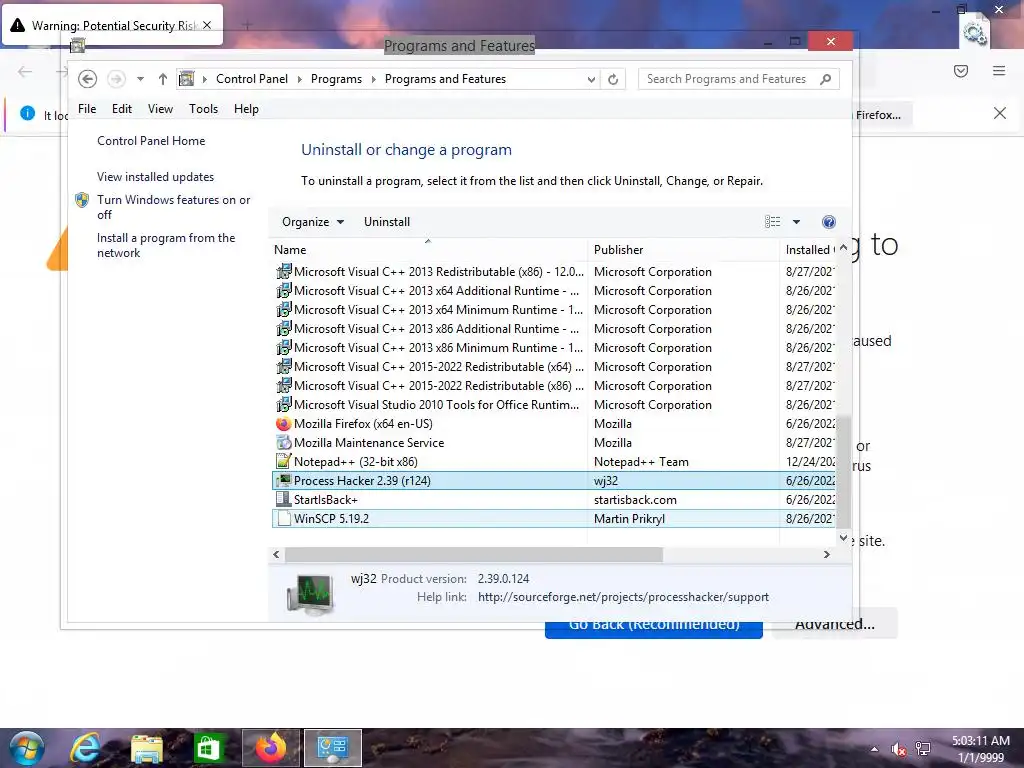The width and height of the screenshot is (1024, 768).
Task: Click the search magnifier icon
Action: 825,79
